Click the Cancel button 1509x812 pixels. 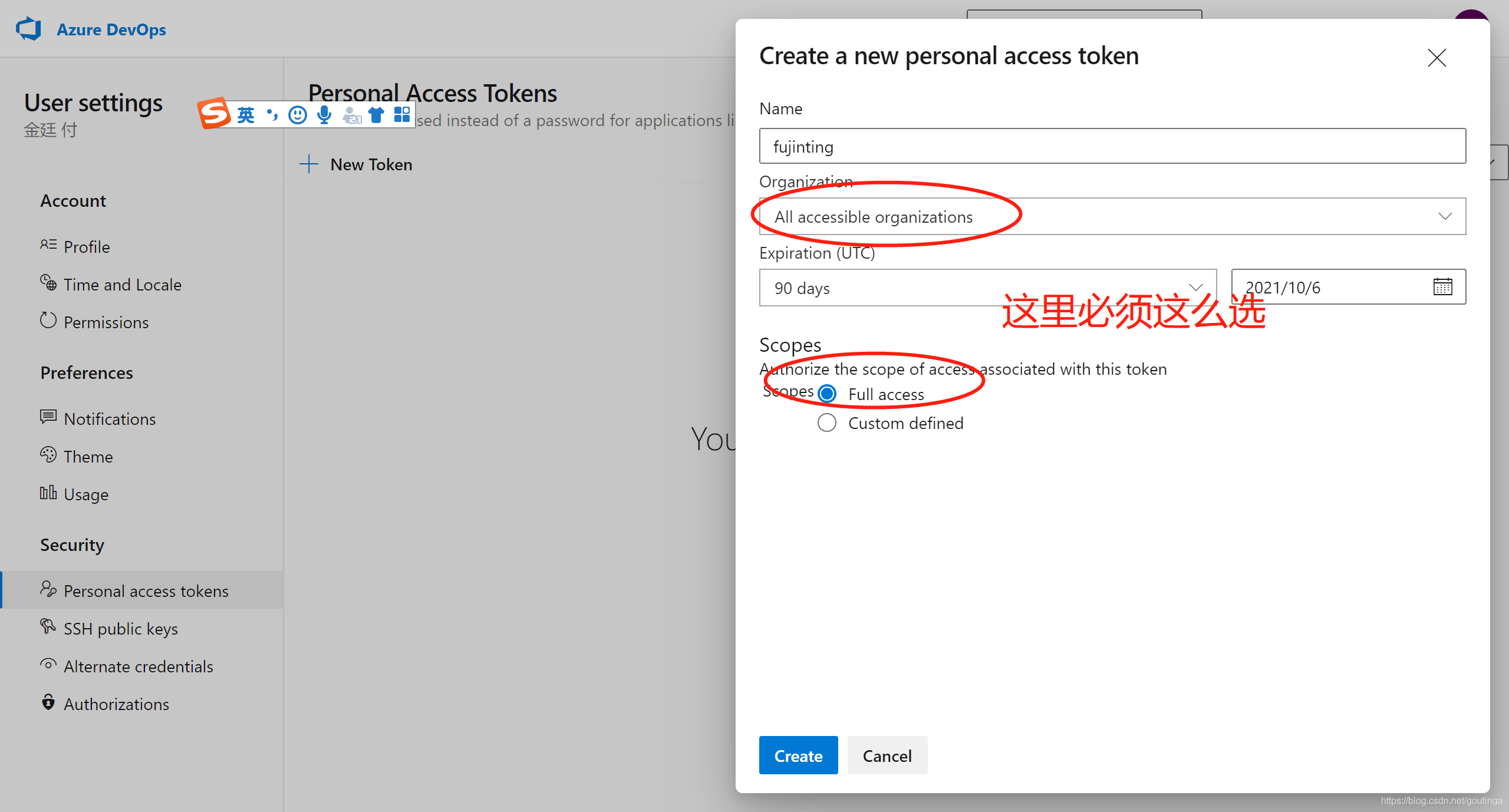click(887, 755)
